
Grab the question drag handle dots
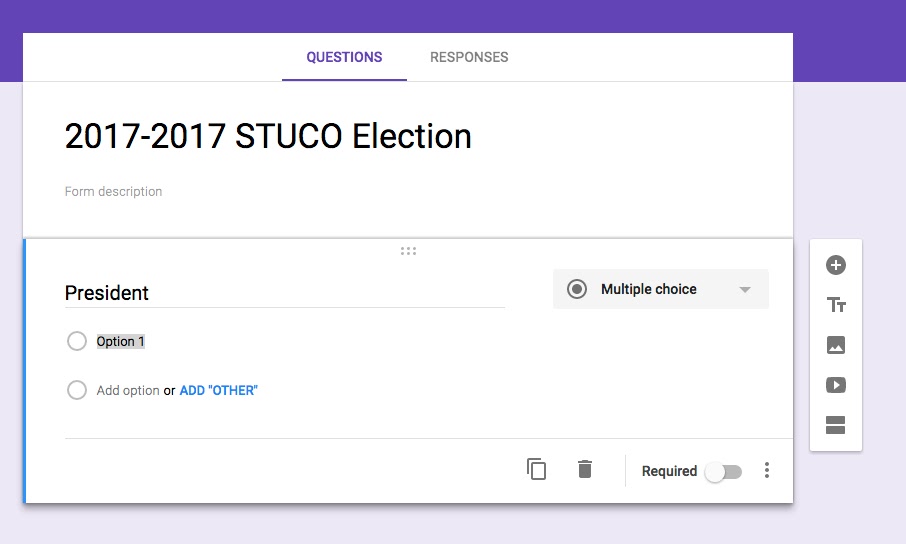409,251
